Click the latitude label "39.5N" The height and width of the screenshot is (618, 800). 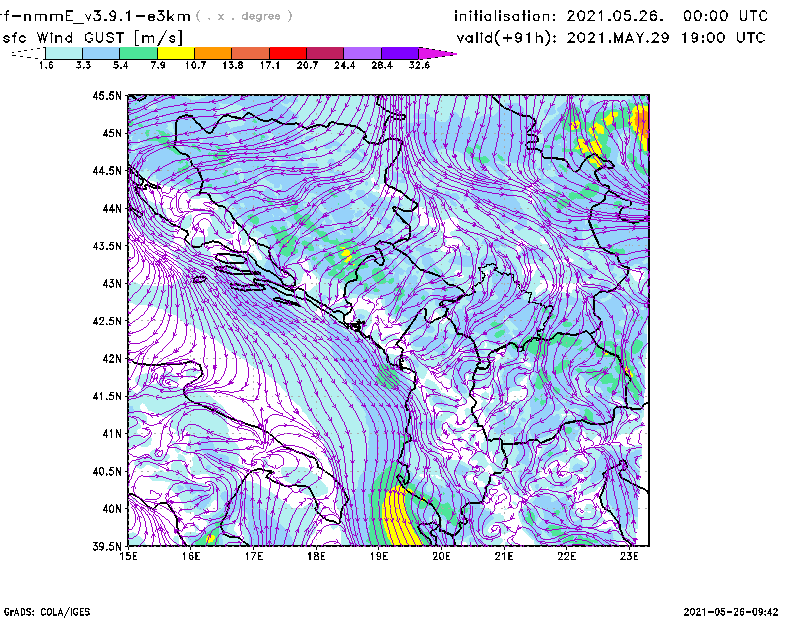[x=108, y=547]
